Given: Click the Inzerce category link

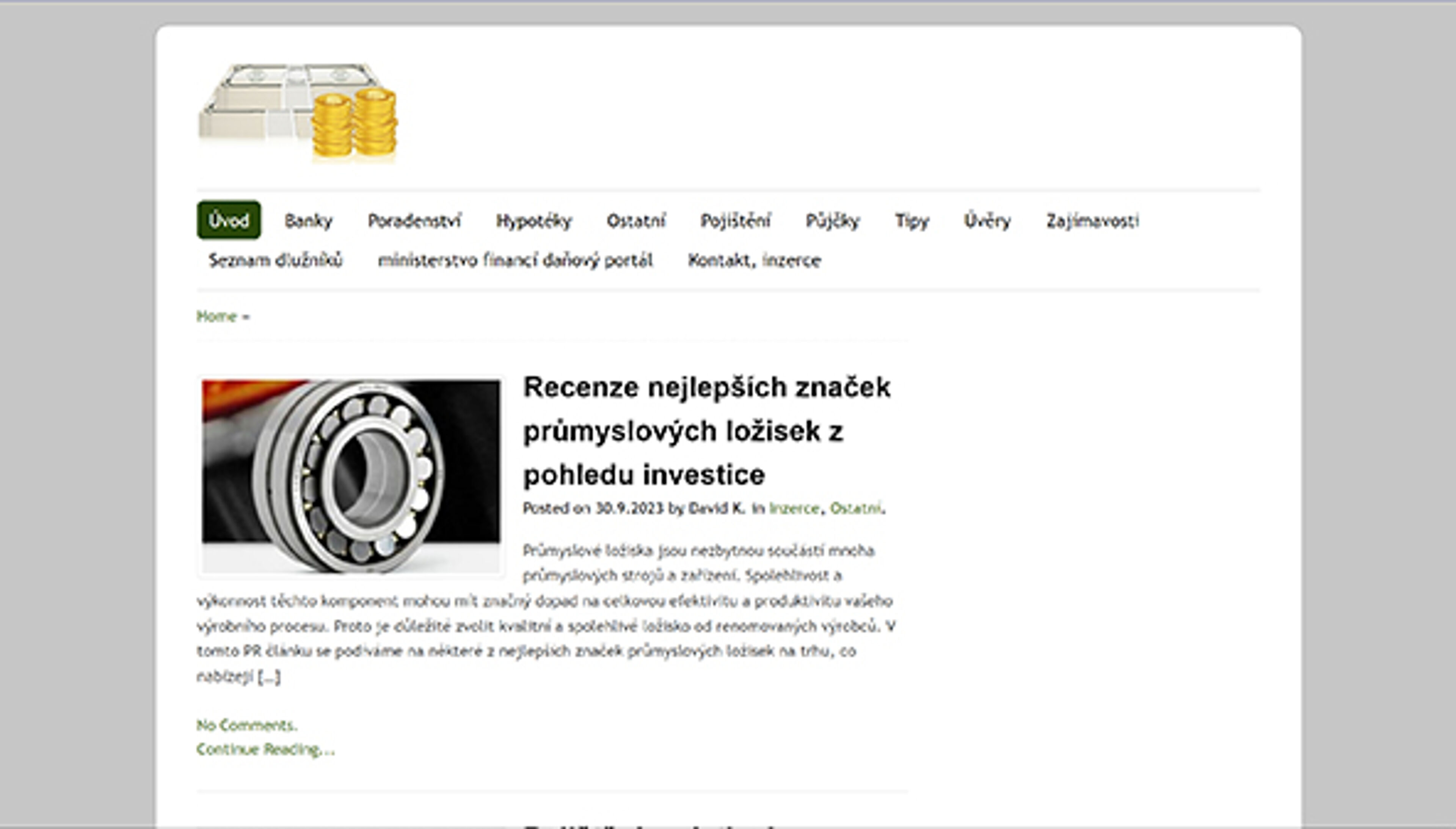Looking at the screenshot, I should (x=794, y=508).
